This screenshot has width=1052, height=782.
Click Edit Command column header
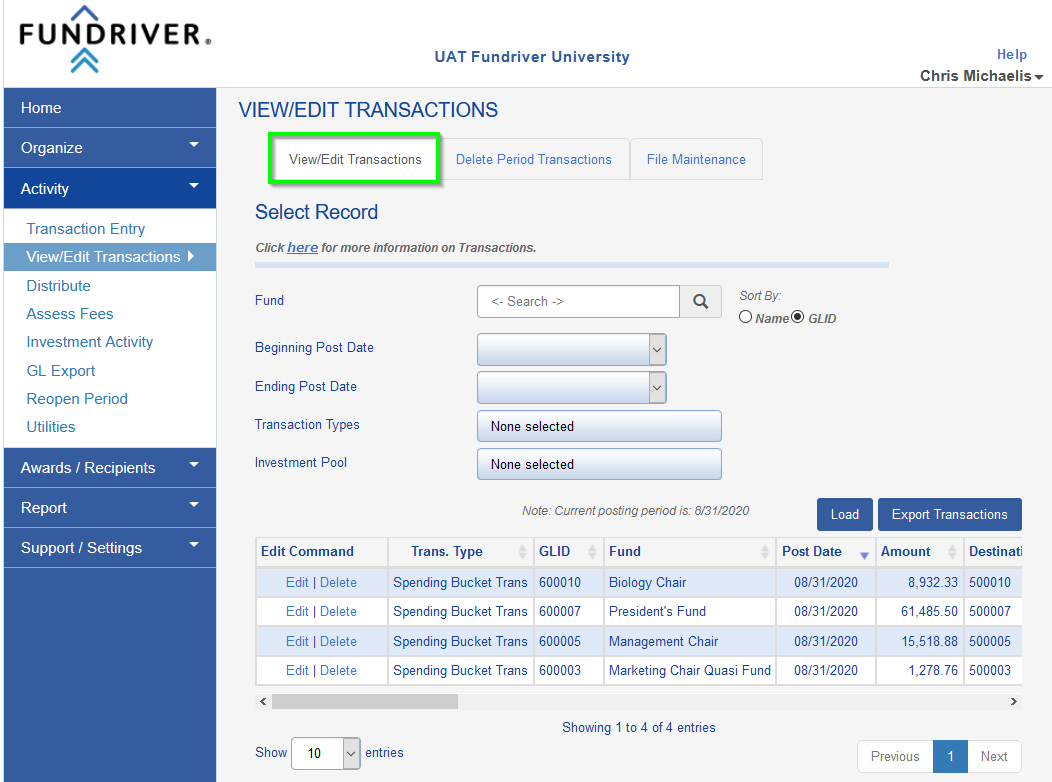pos(321,552)
